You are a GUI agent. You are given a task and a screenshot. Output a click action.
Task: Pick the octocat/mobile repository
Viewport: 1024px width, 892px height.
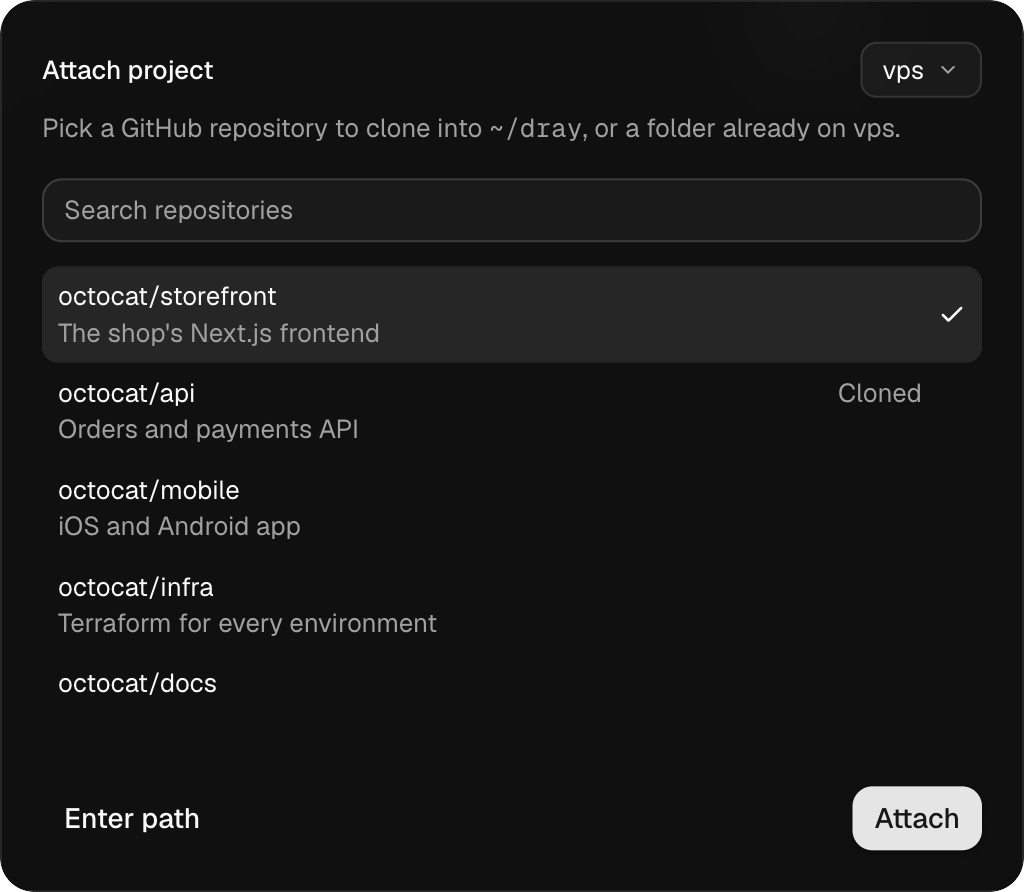click(512, 508)
